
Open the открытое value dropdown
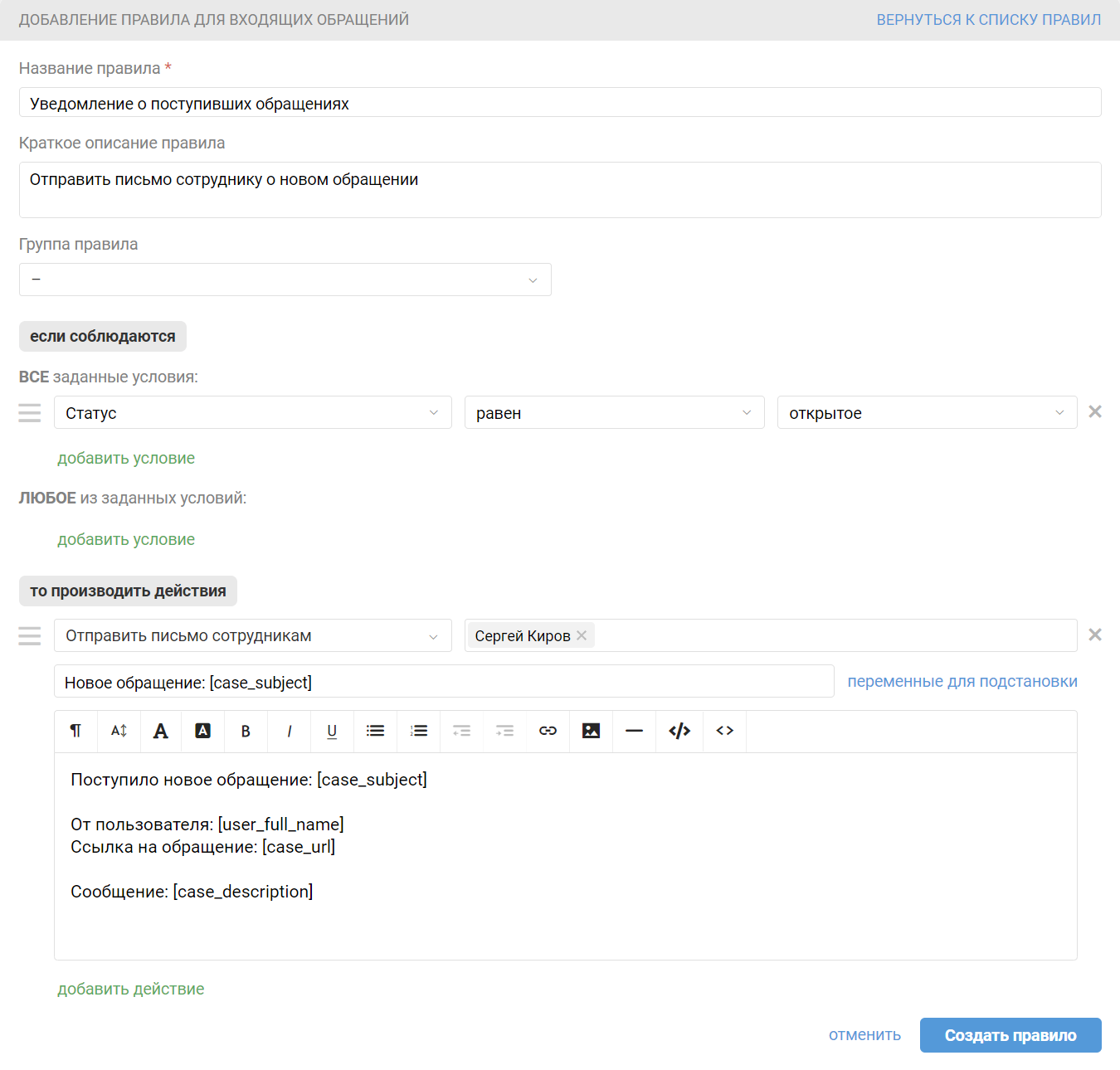[x=928, y=412]
